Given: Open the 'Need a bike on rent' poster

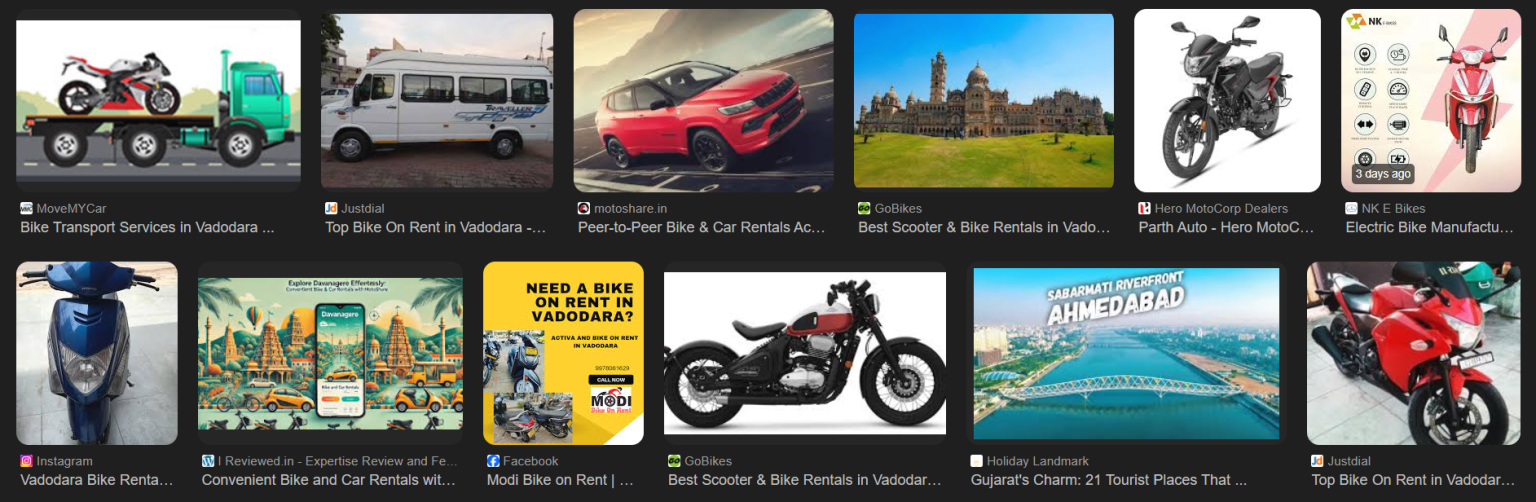Looking at the screenshot, I should [x=563, y=354].
